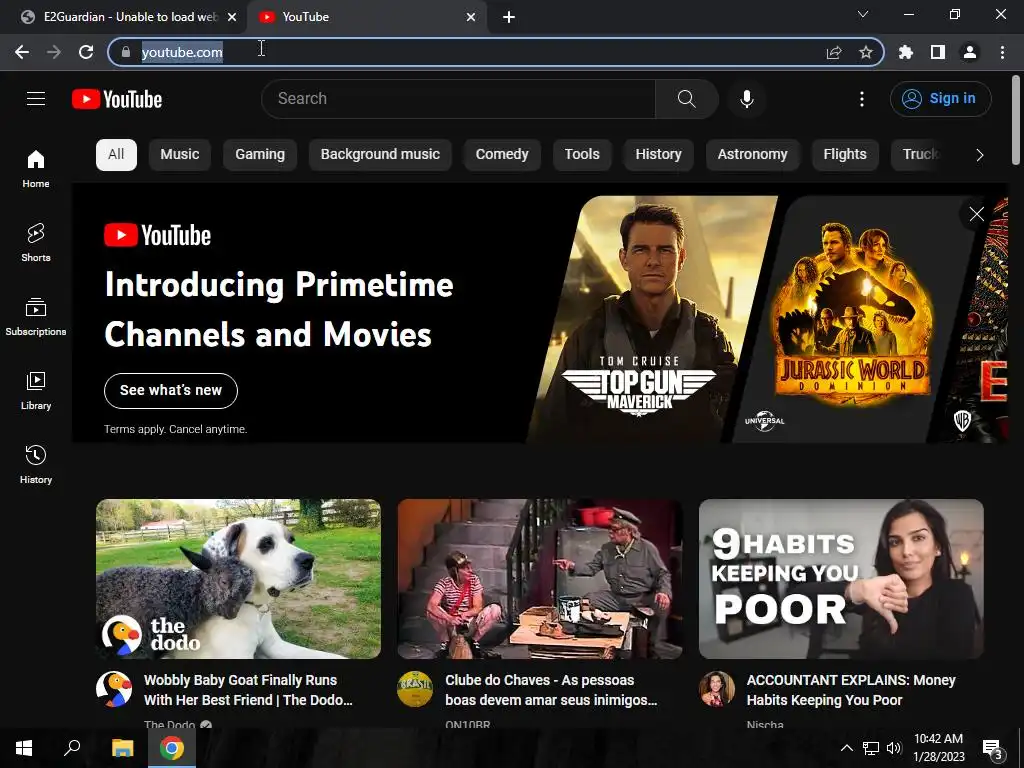The height and width of the screenshot is (768, 1024).
Task: Open Subscriptions from the sidebar
Action: click(36, 317)
